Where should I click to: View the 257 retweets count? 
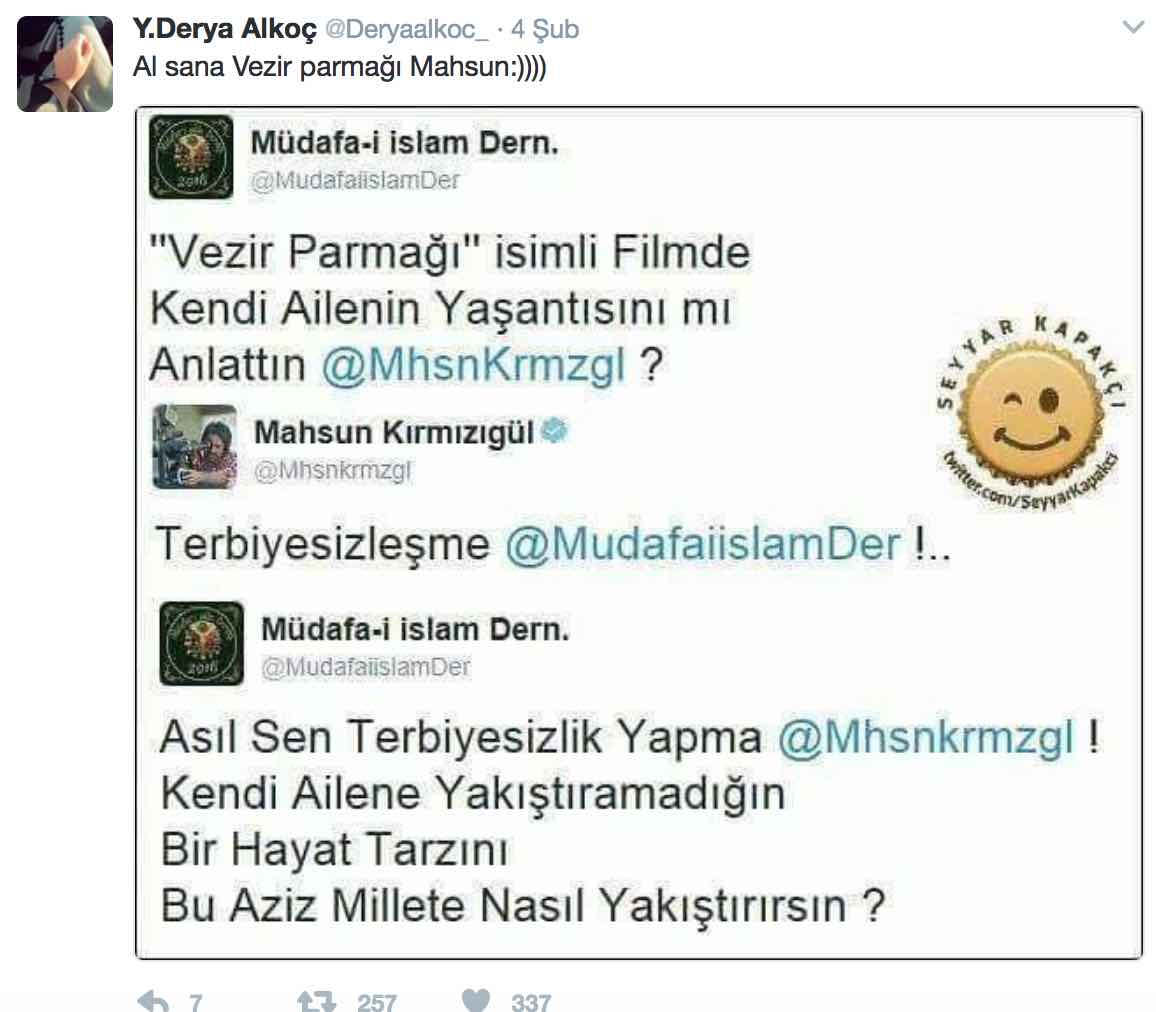(377, 1002)
